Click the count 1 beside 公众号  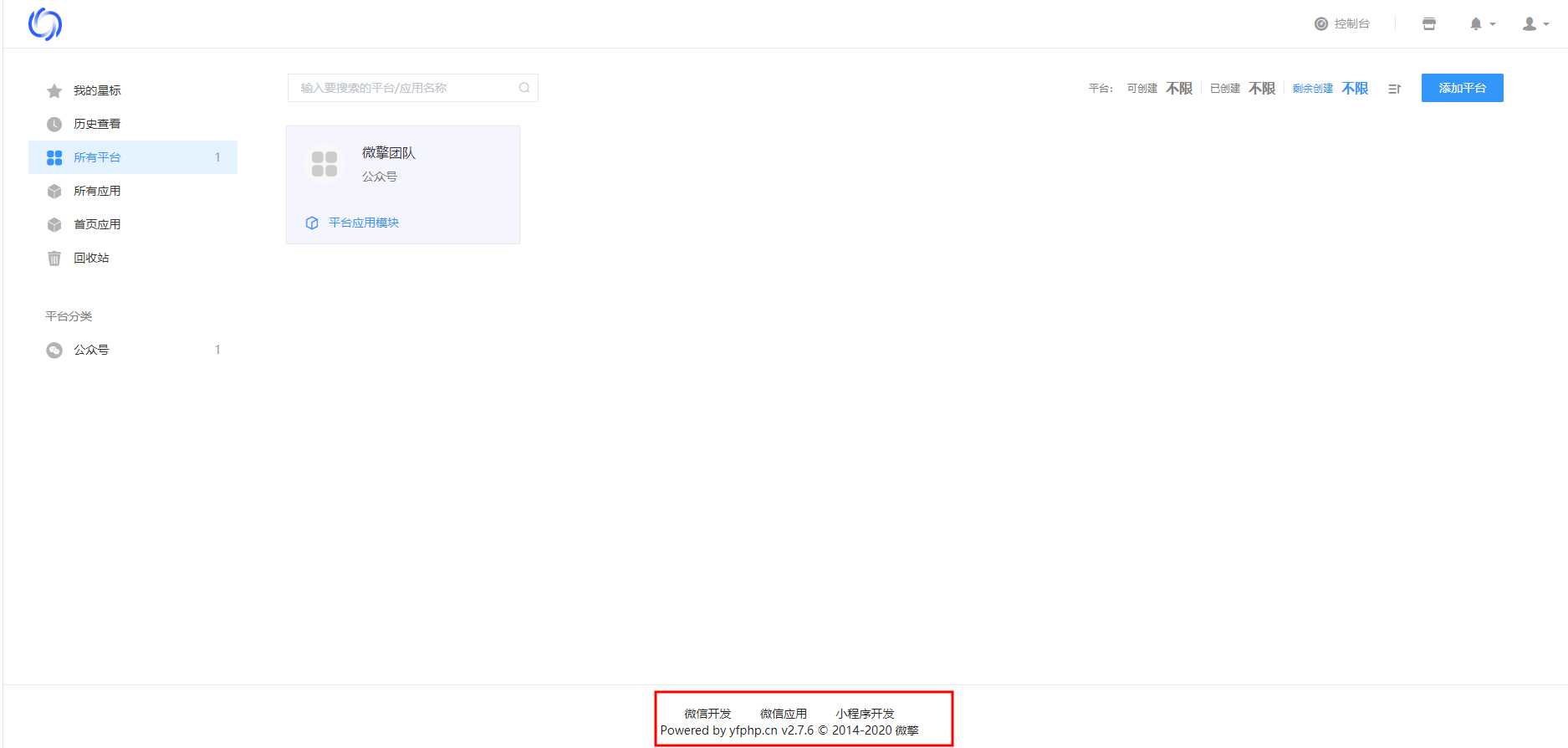tap(217, 350)
